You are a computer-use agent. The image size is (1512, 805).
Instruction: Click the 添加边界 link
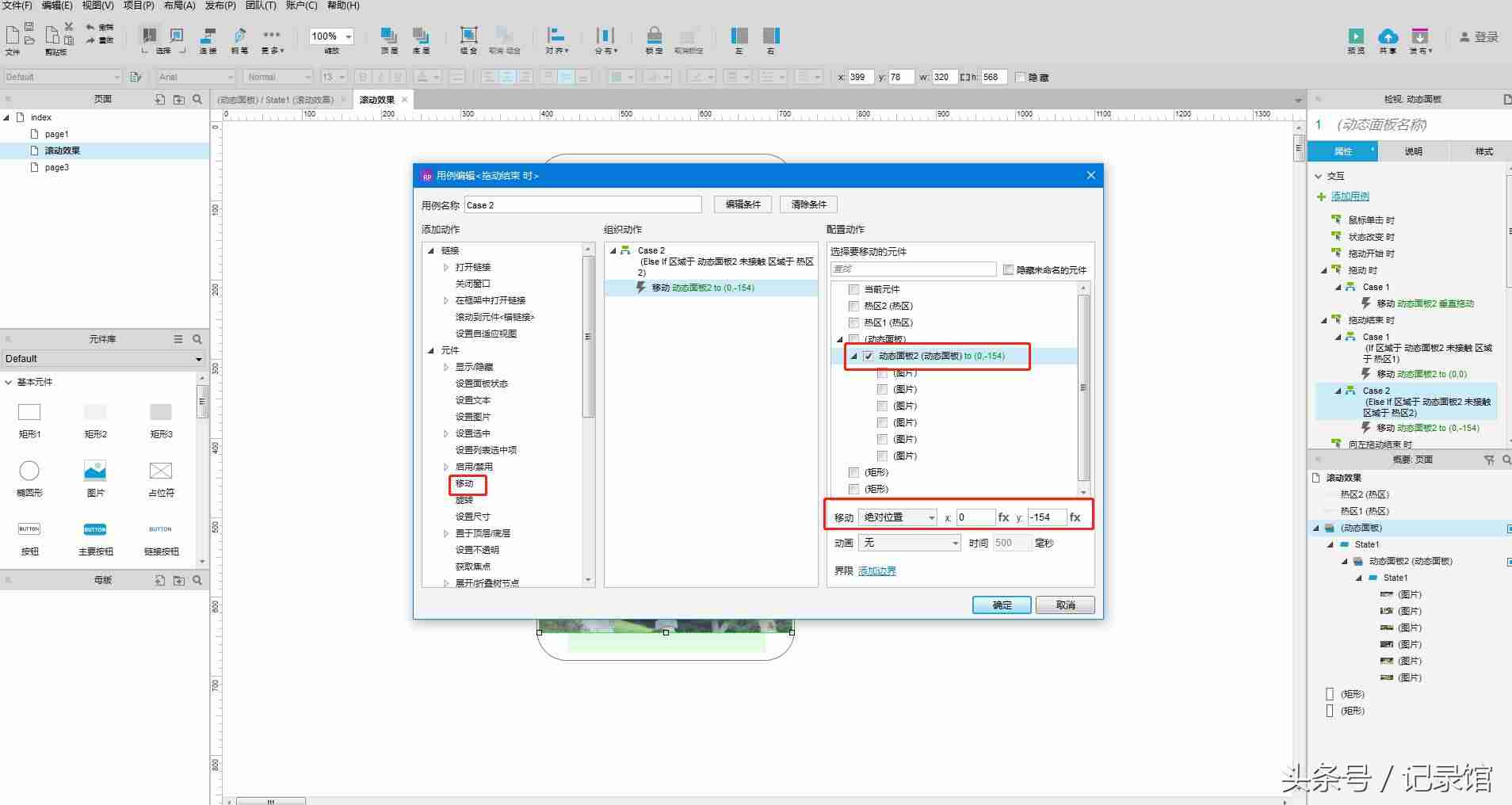[877, 570]
